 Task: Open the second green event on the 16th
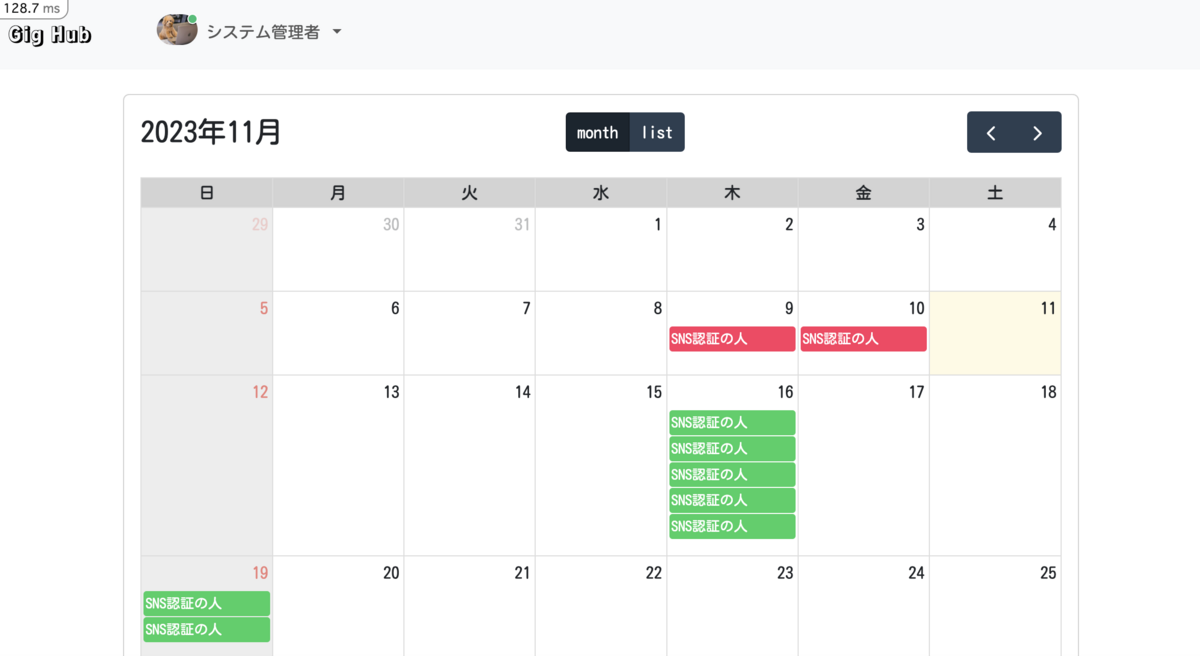(x=732, y=449)
